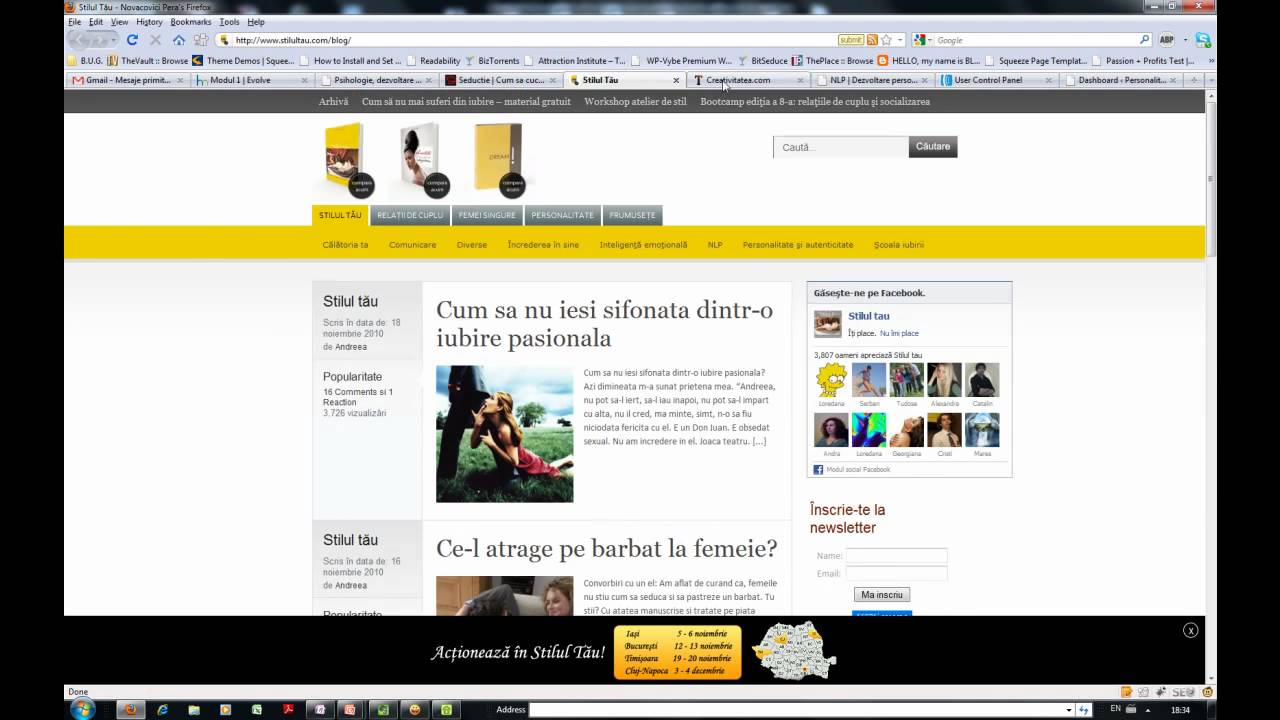This screenshot has width=1280, height=720.
Task: Click the first yellow book cover thumbnail
Action: click(346, 160)
